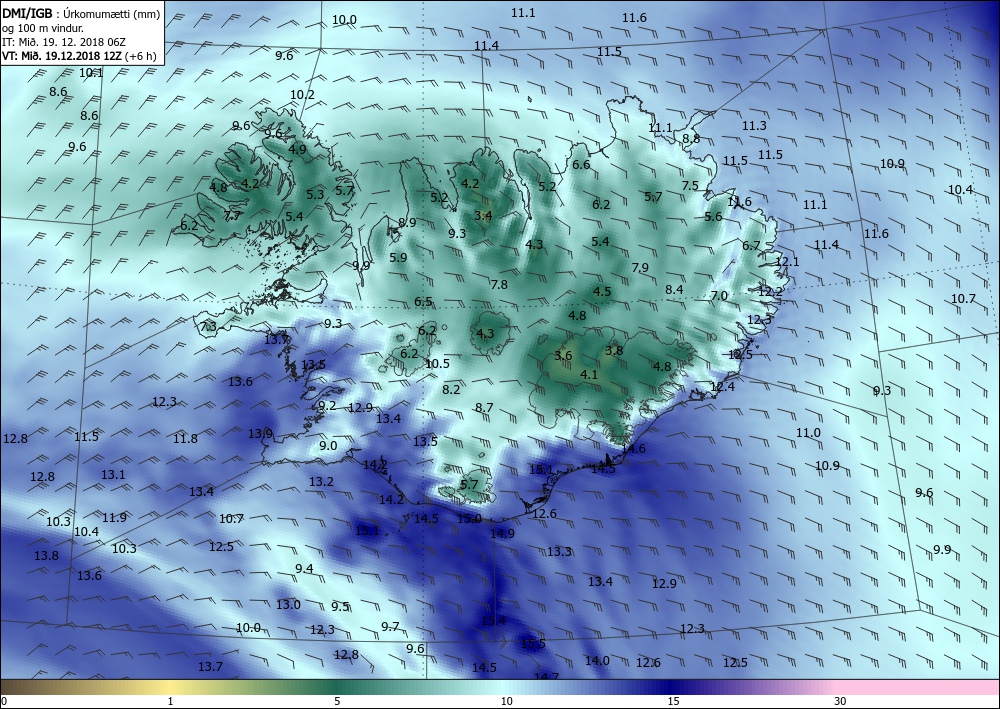Click the 5.3 value in the Westfjords
This screenshot has width=1000, height=709.
point(315,194)
